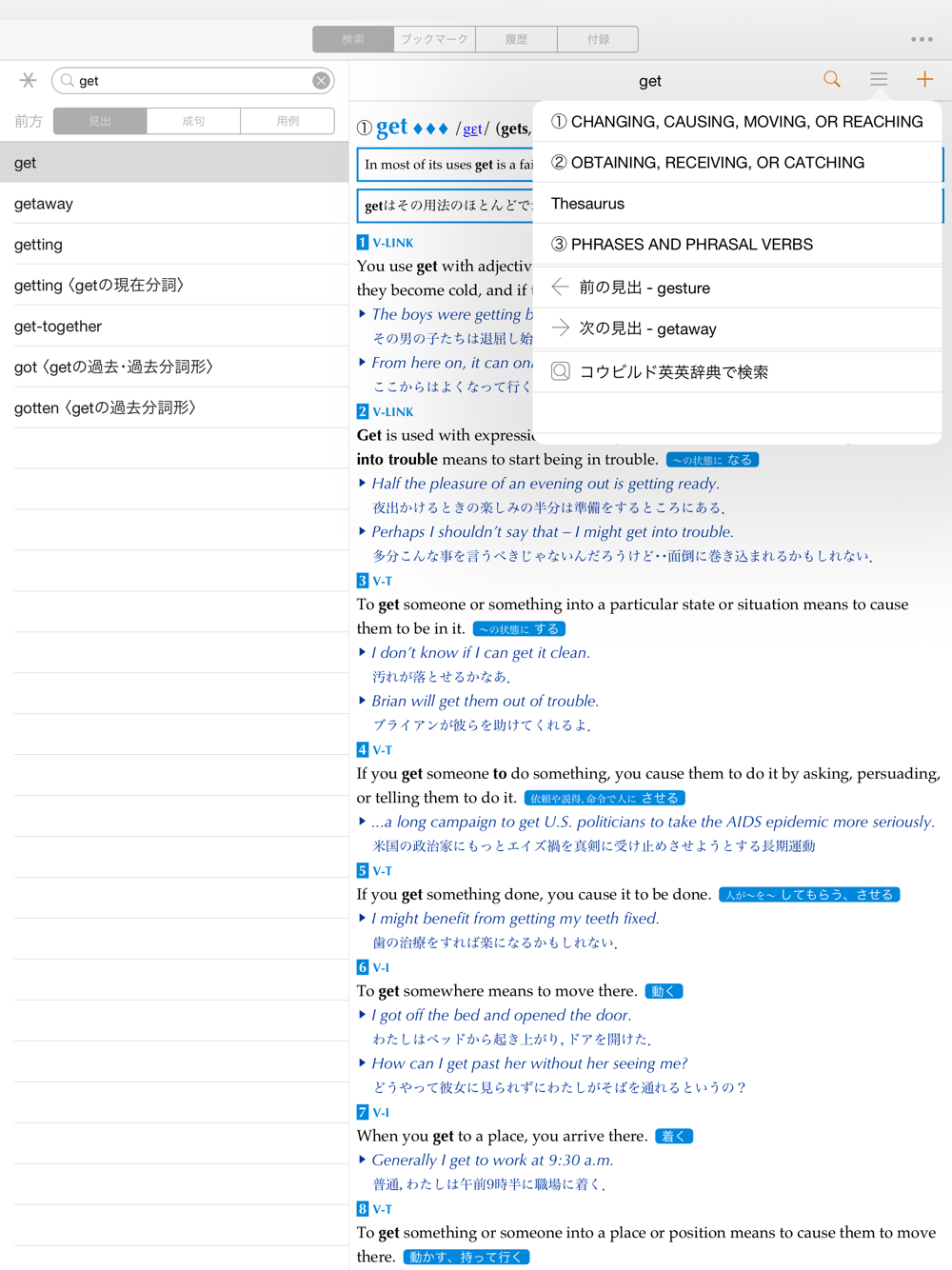
Task: Click example 'Generally I get to work at 9:30 a.m.'
Action: click(492, 1161)
